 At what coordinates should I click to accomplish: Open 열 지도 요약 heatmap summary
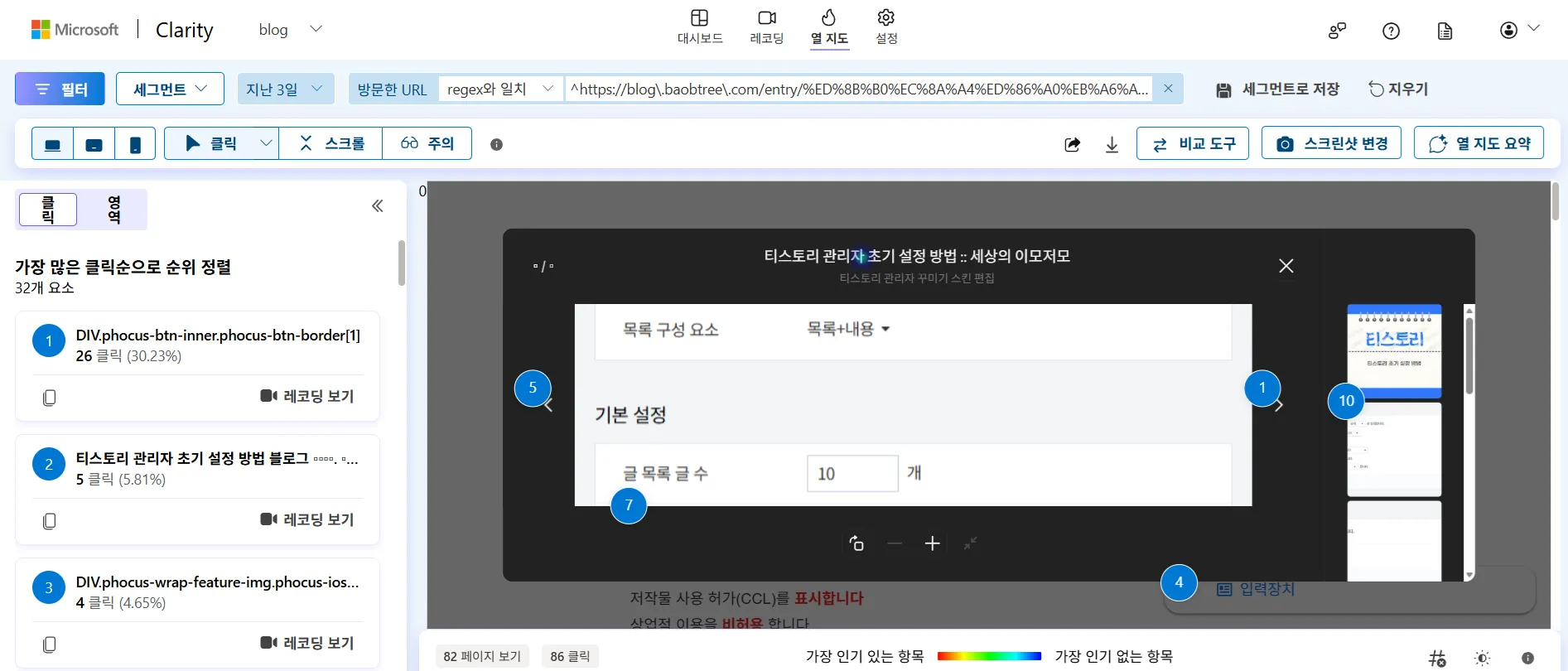[x=1479, y=143]
